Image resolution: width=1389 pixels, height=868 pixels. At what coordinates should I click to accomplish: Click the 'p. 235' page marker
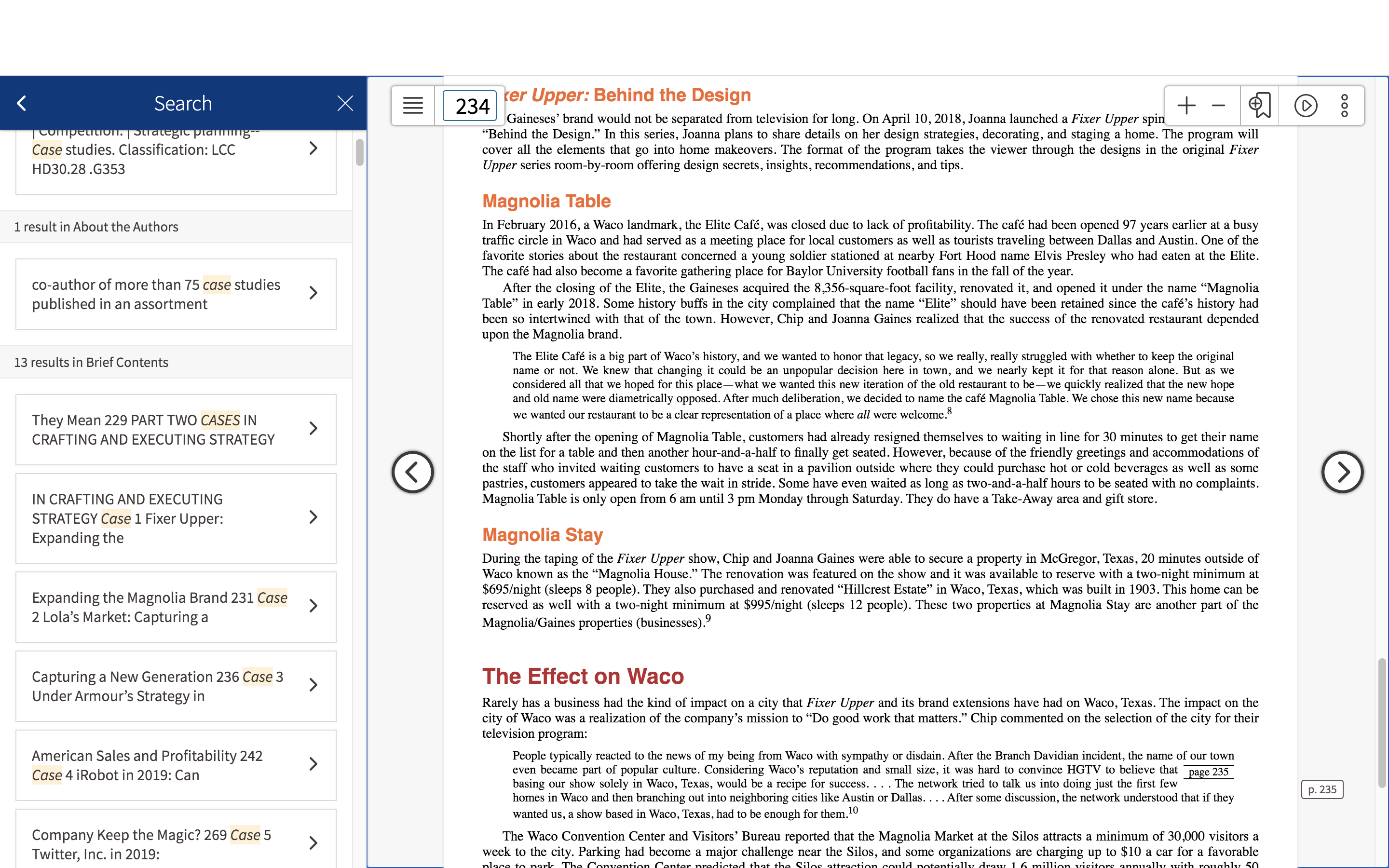1322,789
